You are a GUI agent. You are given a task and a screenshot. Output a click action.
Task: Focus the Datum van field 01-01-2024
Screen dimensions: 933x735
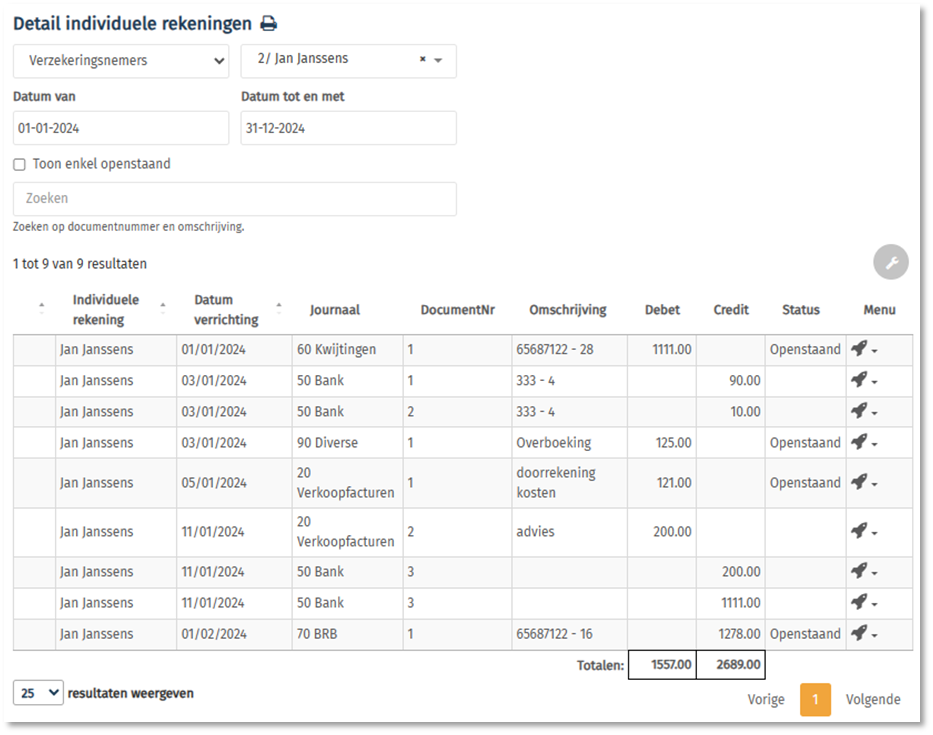(x=121, y=128)
